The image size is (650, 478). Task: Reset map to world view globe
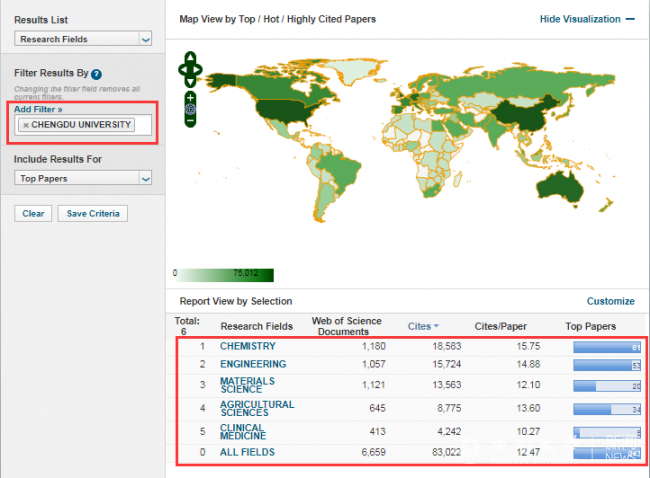pyautogui.click(x=190, y=109)
